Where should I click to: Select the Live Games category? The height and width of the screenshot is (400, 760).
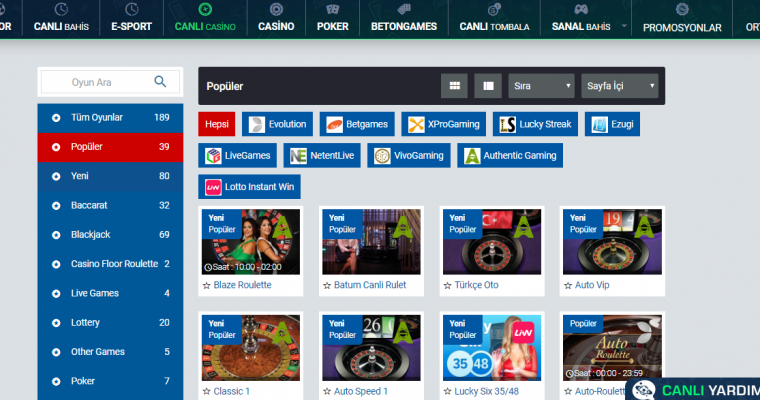(x=111, y=293)
